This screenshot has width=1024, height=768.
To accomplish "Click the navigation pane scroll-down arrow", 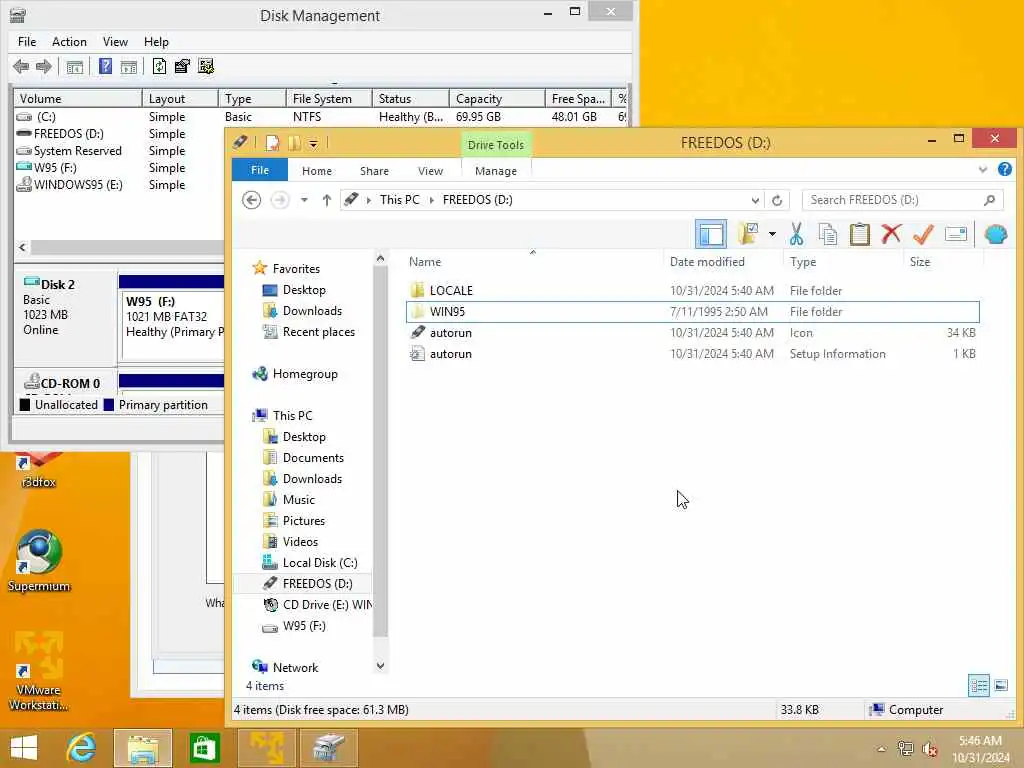I will 380,666.
